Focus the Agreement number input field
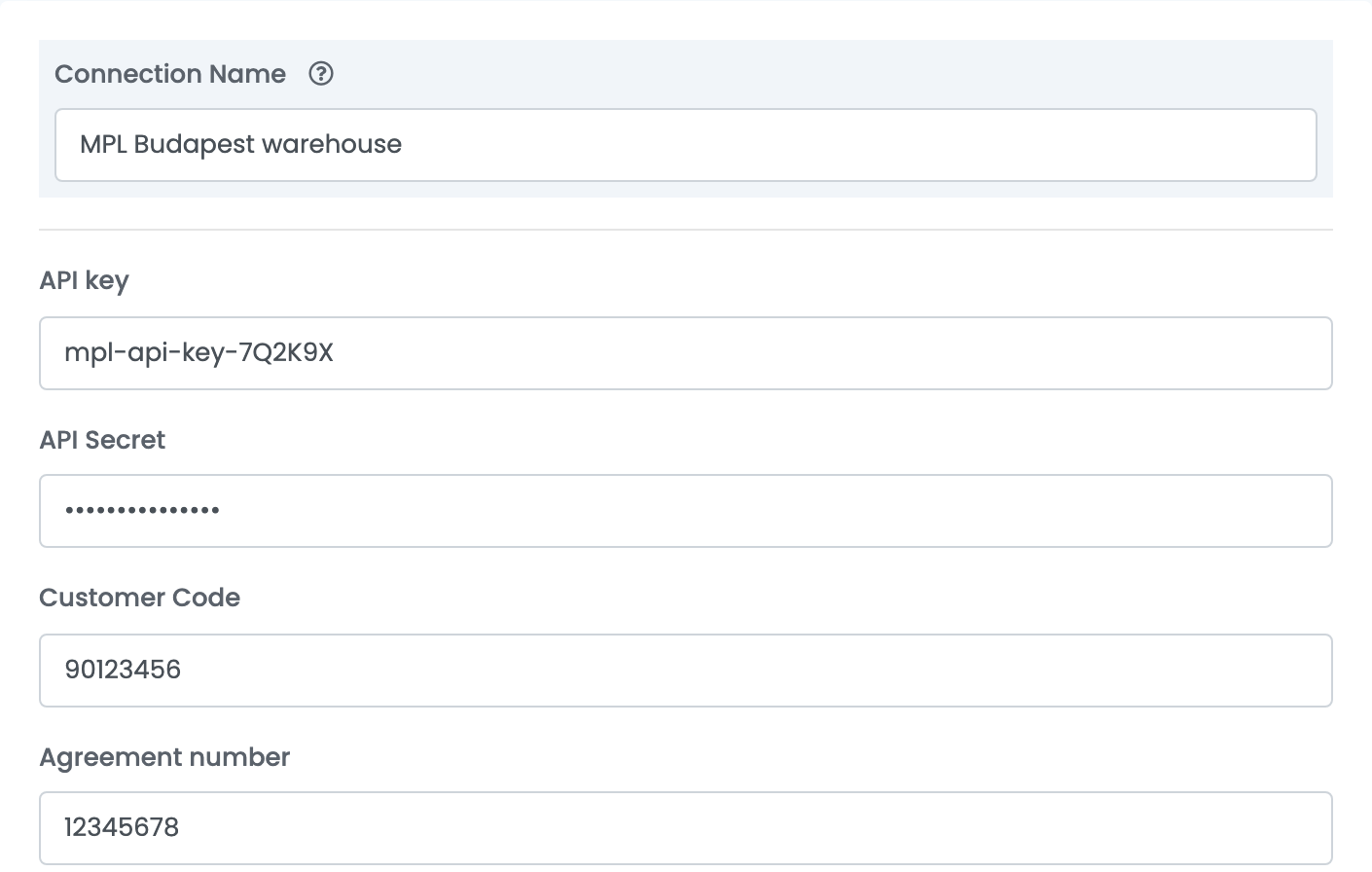Image resolution: width=1372 pixels, height=872 pixels. [x=686, y=828]
